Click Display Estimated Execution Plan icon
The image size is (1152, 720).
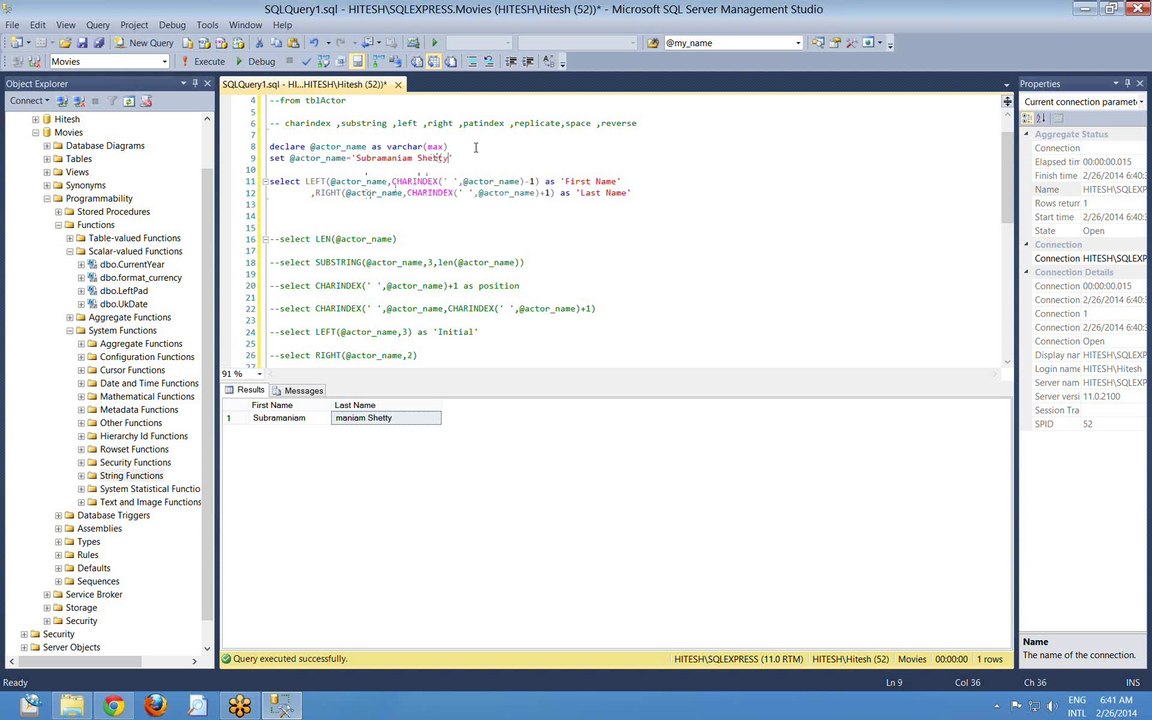323,62
